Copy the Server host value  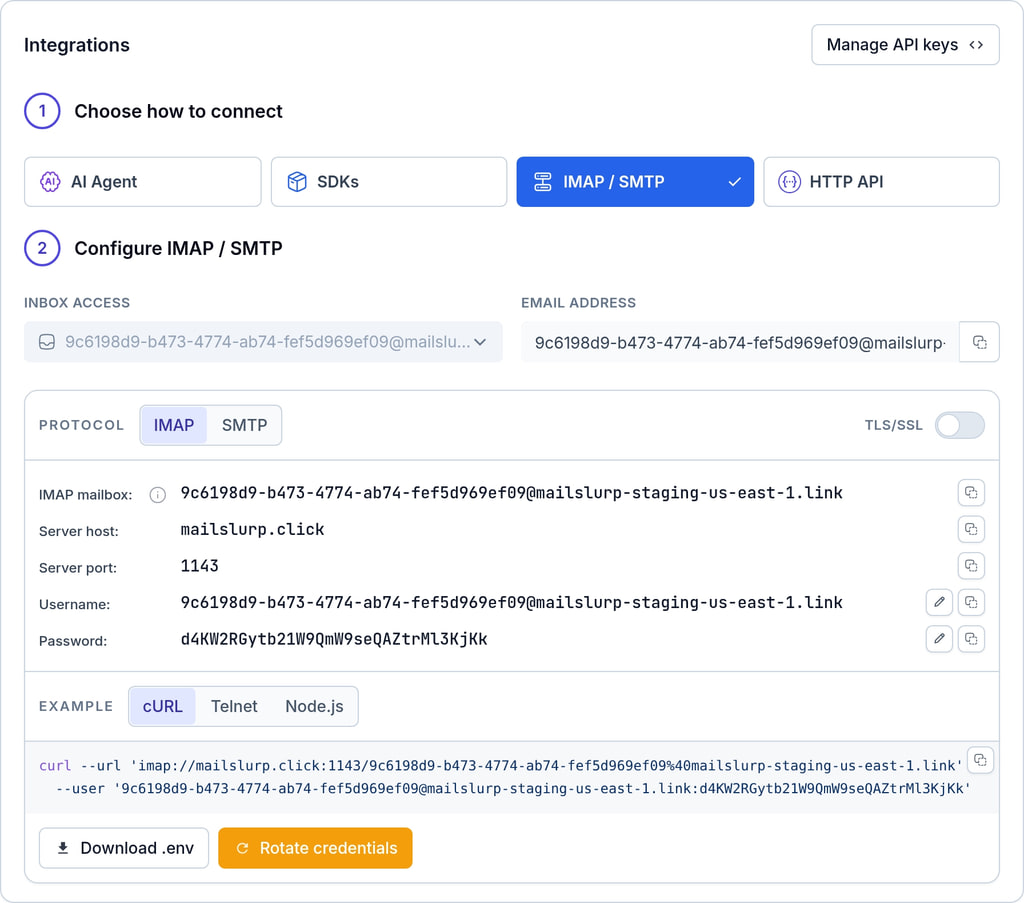[x=970, y=529]
